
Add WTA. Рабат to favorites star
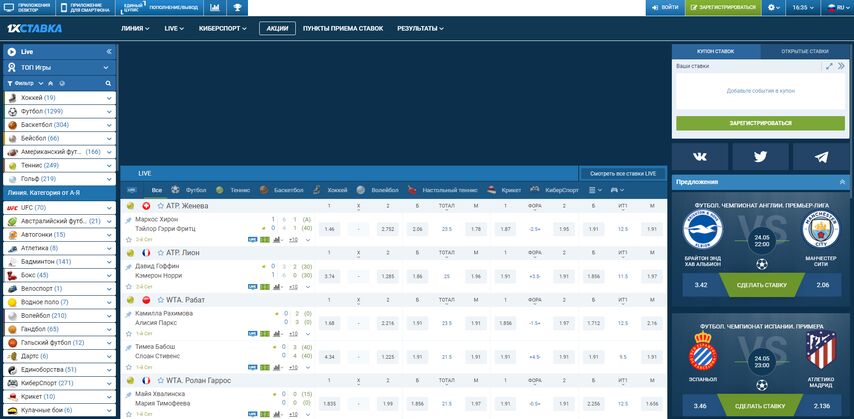pos(161,300)
